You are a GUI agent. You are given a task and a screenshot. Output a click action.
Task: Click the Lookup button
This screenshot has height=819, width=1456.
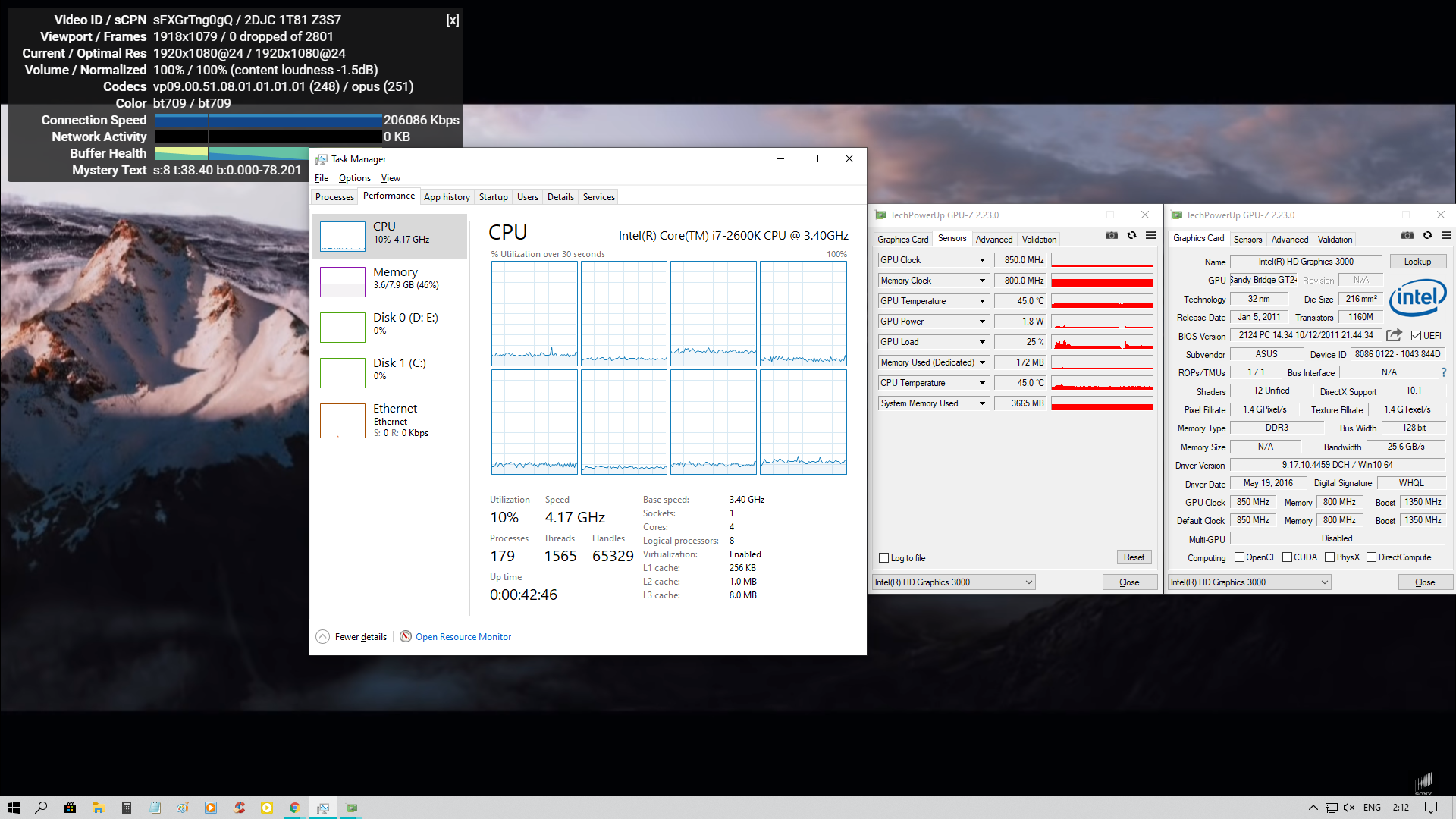pyautogui.click(x=1417, y=262)
